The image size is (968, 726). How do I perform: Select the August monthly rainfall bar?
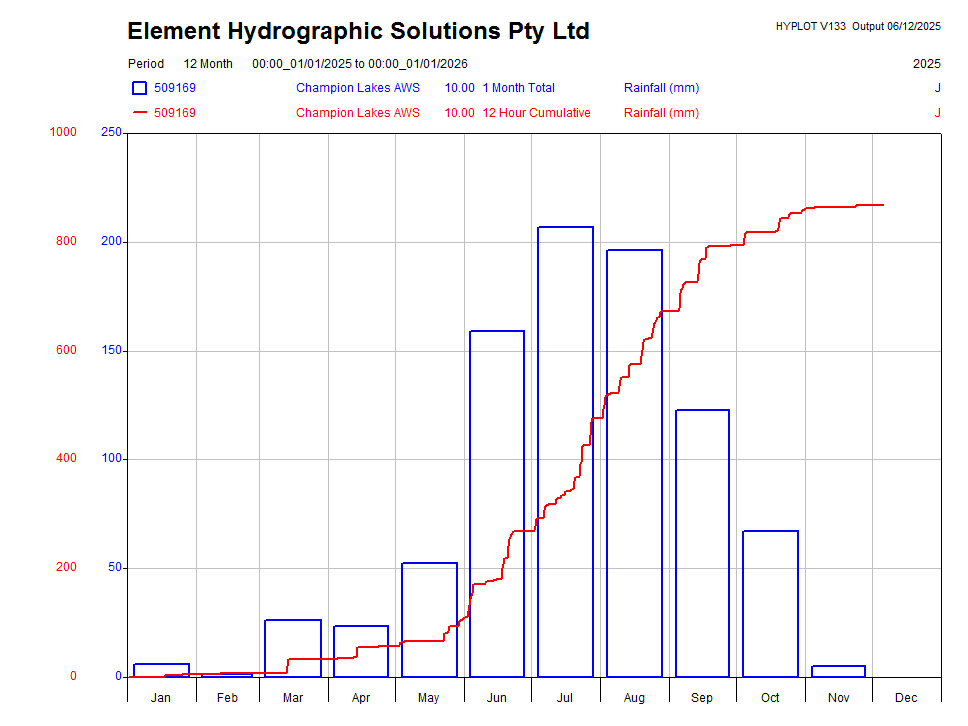click(634, 462)
